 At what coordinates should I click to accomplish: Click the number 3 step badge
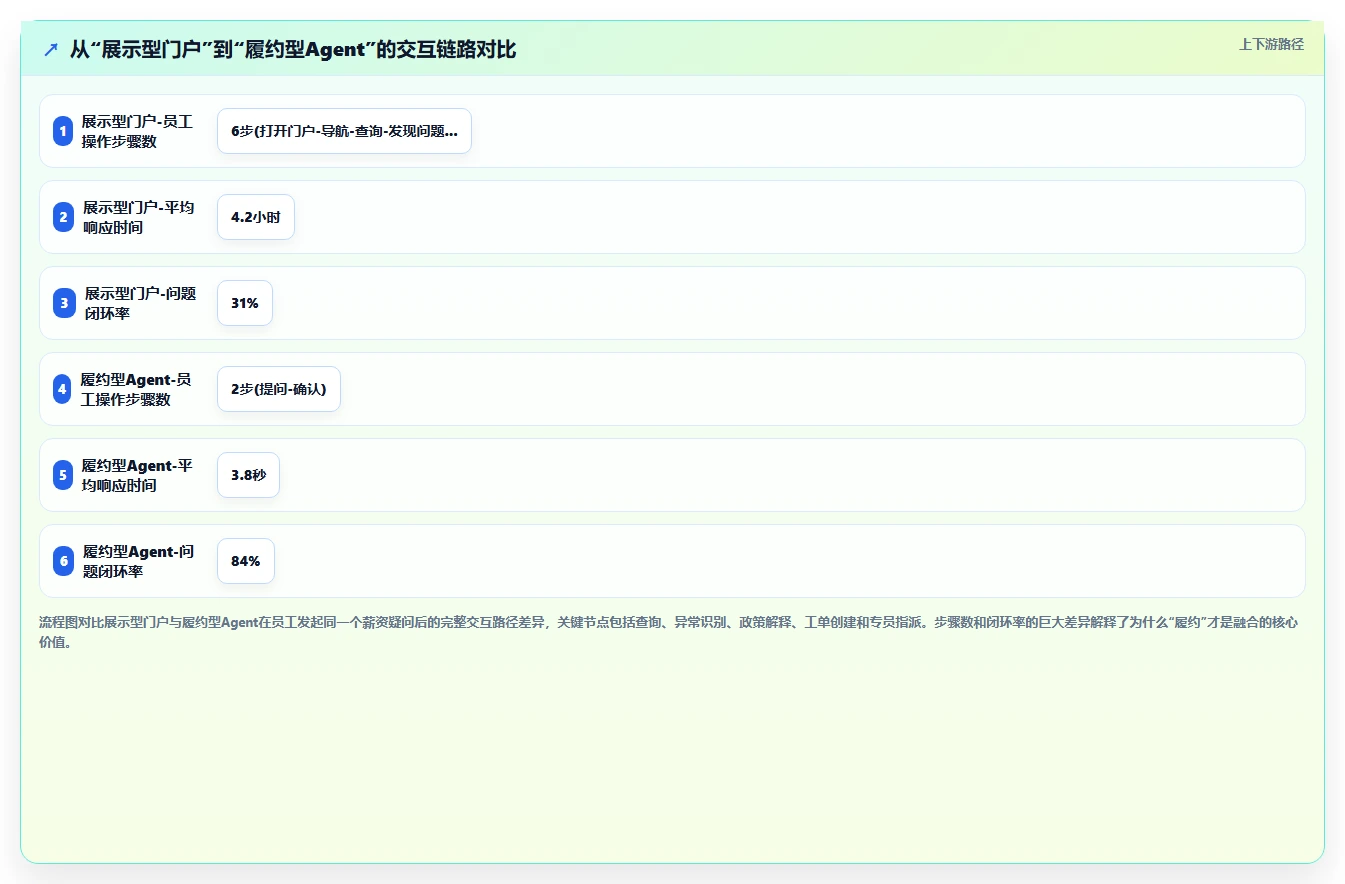tap(64, 303)
